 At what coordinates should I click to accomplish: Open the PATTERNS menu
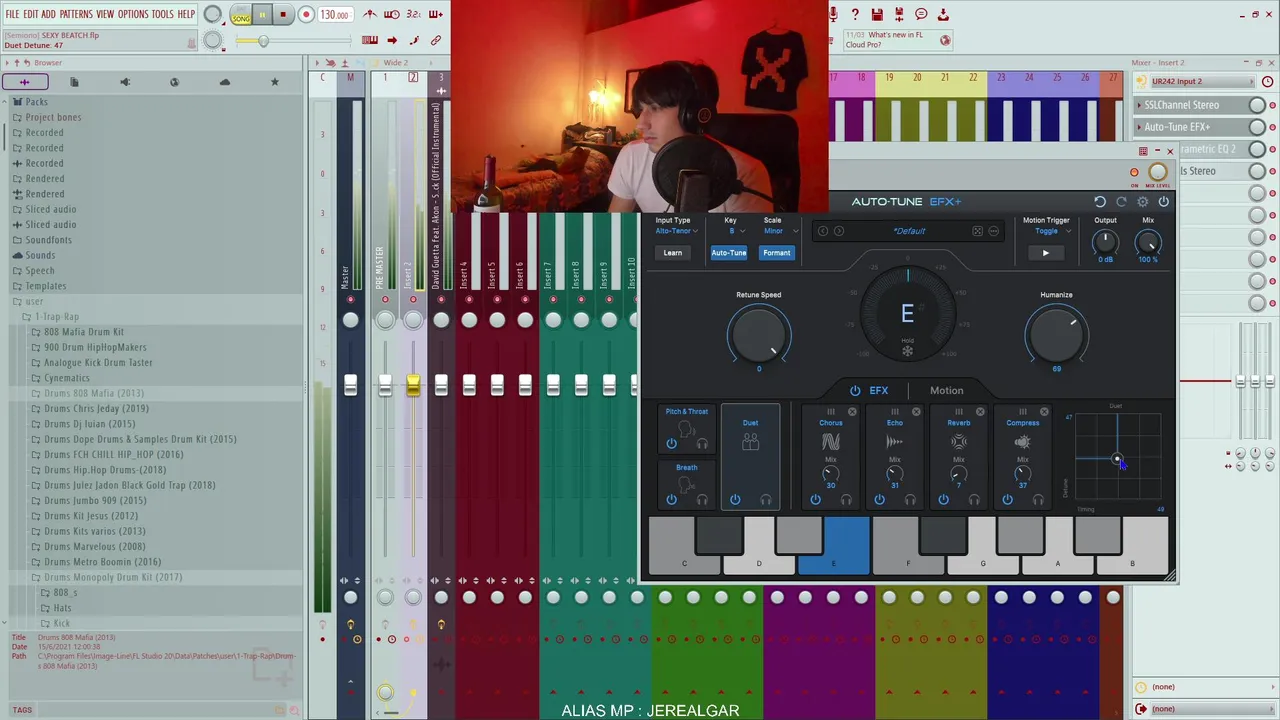coord(76,14)
